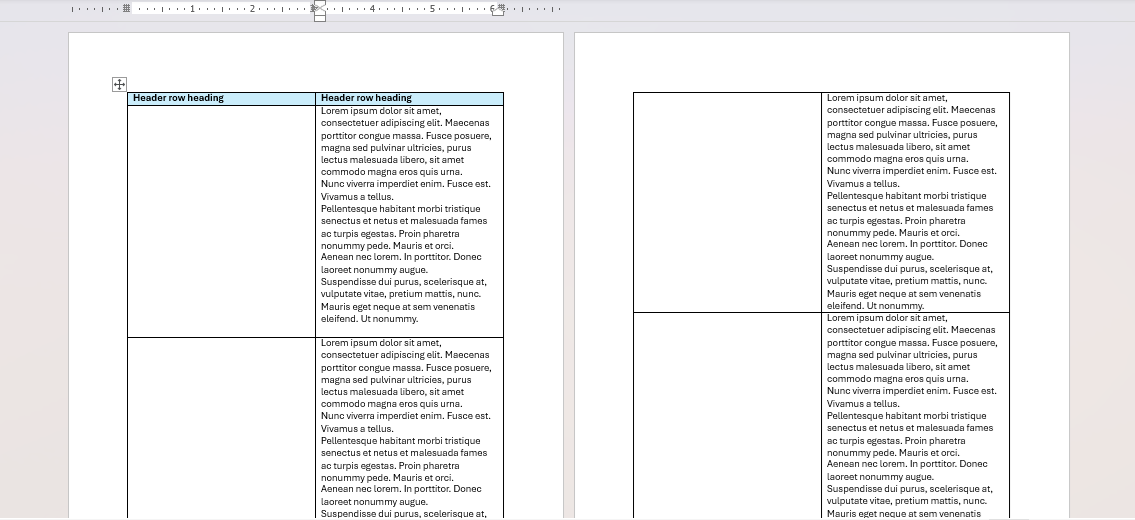The image size is (1135, 520).
Task: Click the blank top margin of page two
Action: coord(821,62)
